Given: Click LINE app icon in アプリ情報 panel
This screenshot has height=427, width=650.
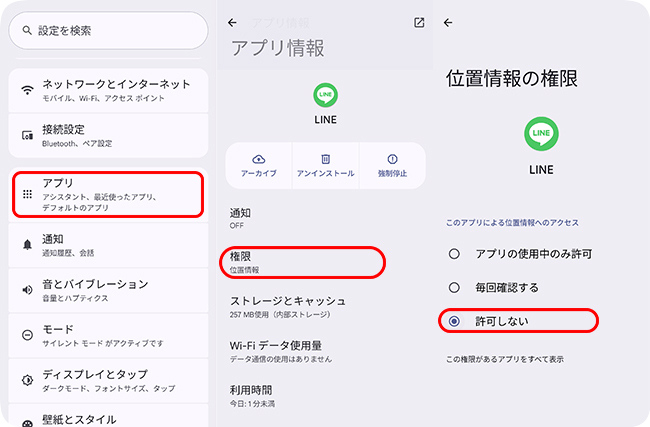Looking at the screenshot, I should 325,95.
